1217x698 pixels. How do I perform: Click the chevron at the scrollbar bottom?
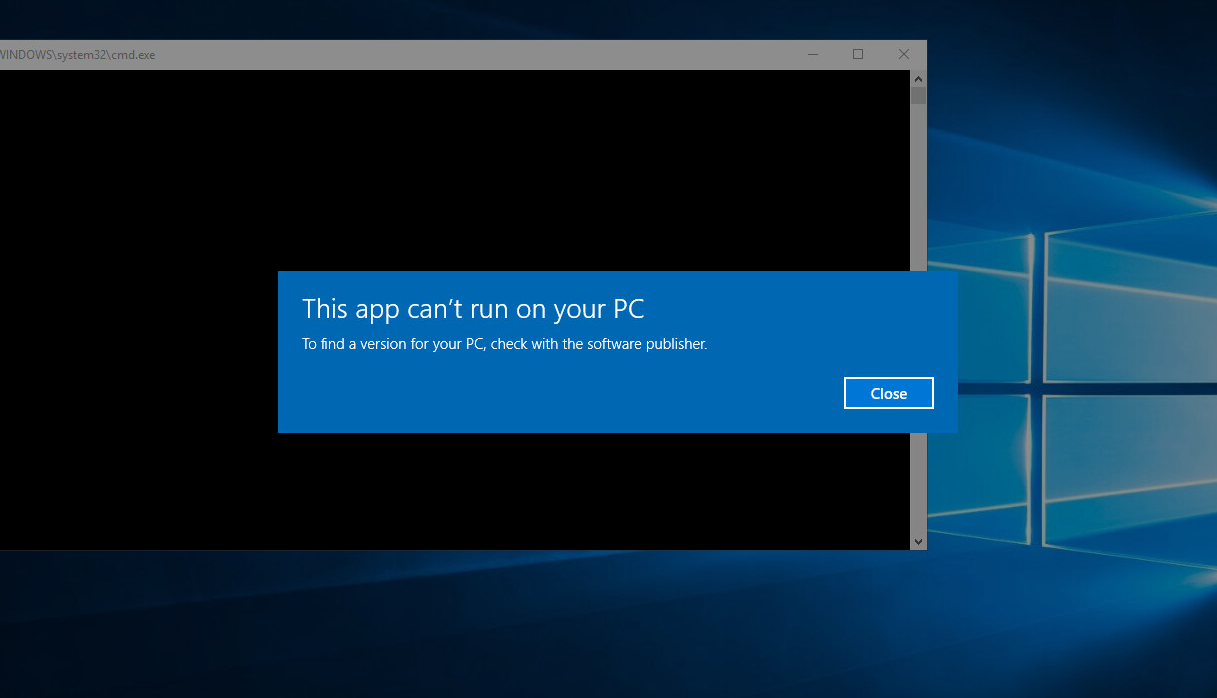tap(917, 540)
